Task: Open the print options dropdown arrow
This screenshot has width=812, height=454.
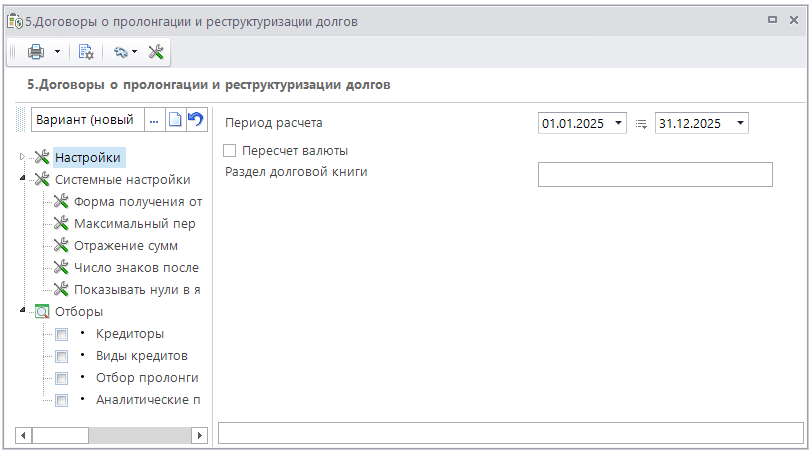Action: click(57, 52)
